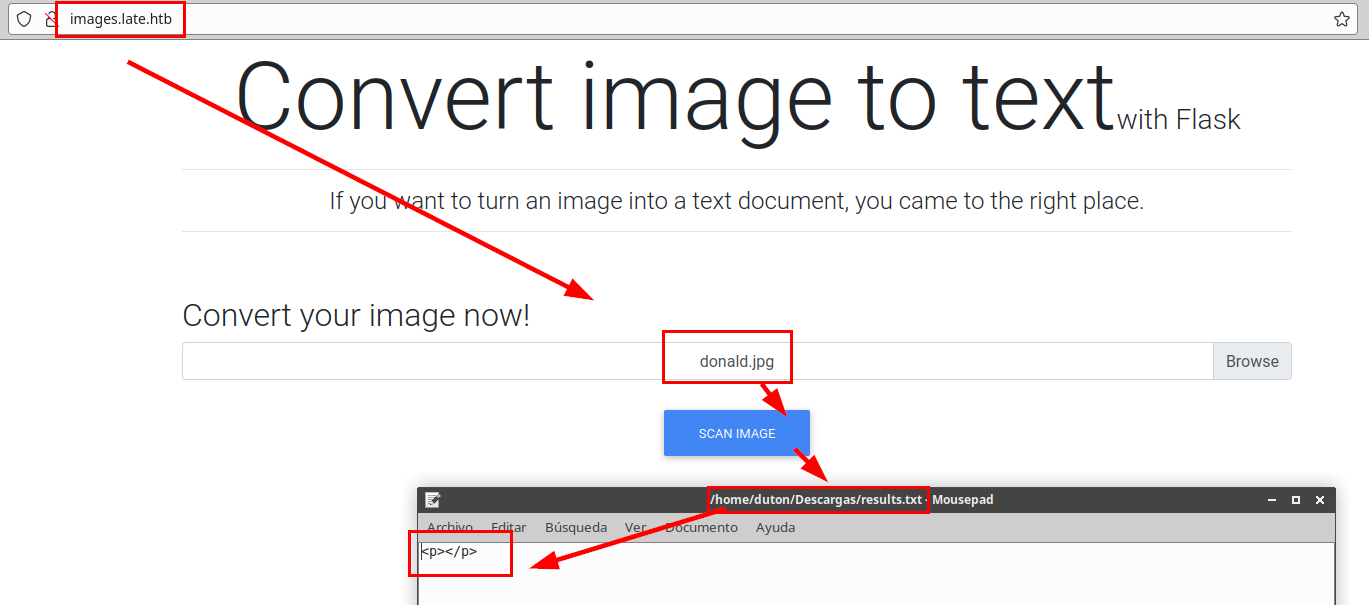The image size is (1369, 605).
Task: Close the Mousepad window
Action: 1320,499
